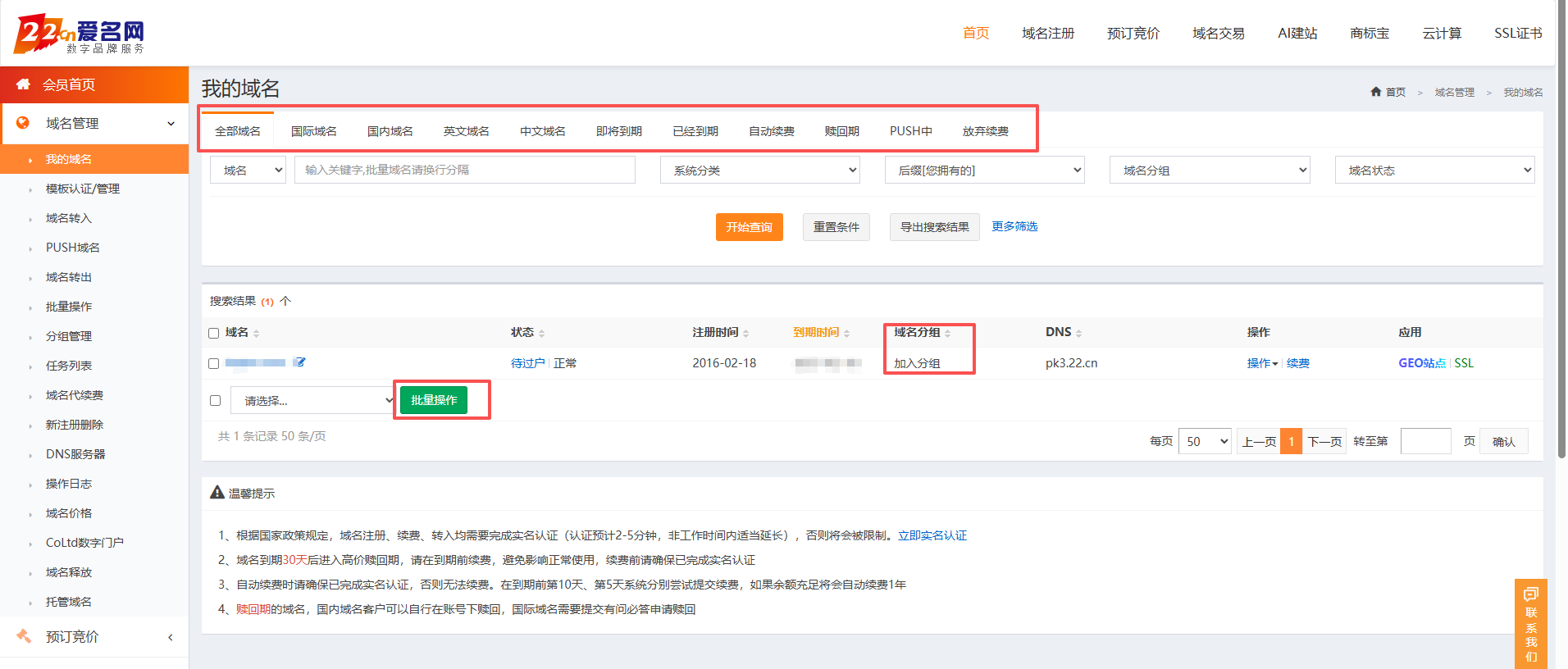
Task: Click the edit icon next to the domain name
Action: [x=300, y=362]
